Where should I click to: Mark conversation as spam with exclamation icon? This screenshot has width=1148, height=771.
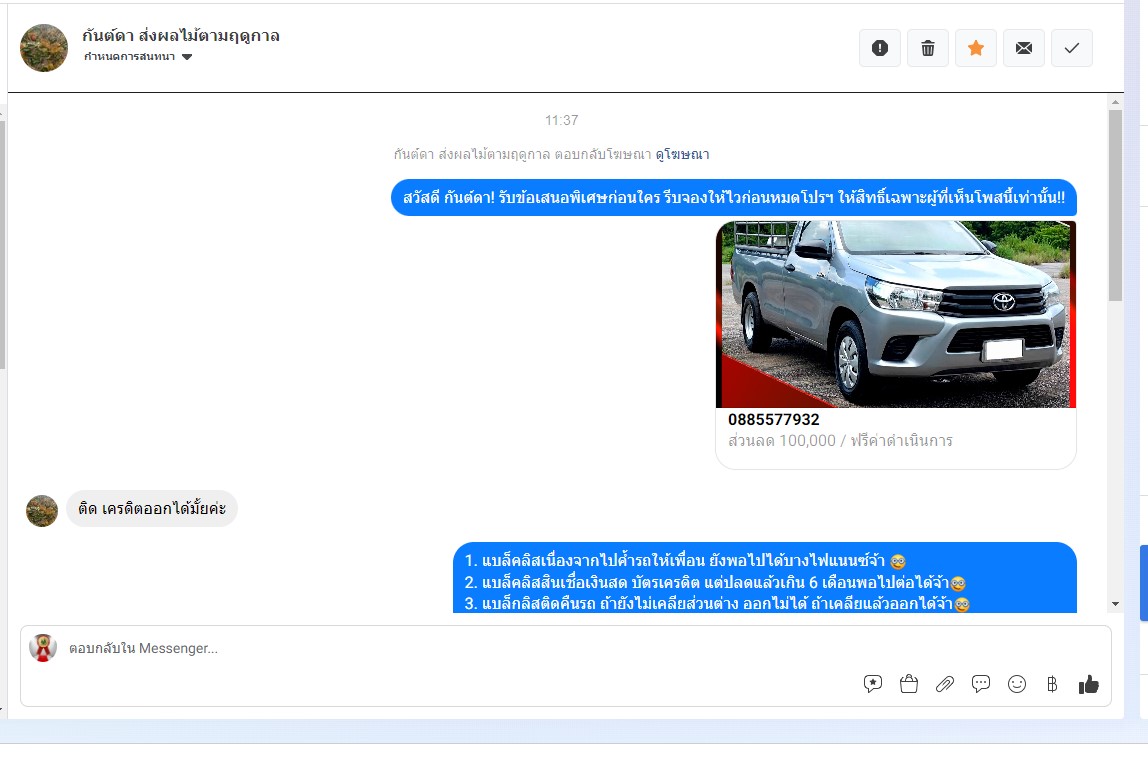[880, 48]
